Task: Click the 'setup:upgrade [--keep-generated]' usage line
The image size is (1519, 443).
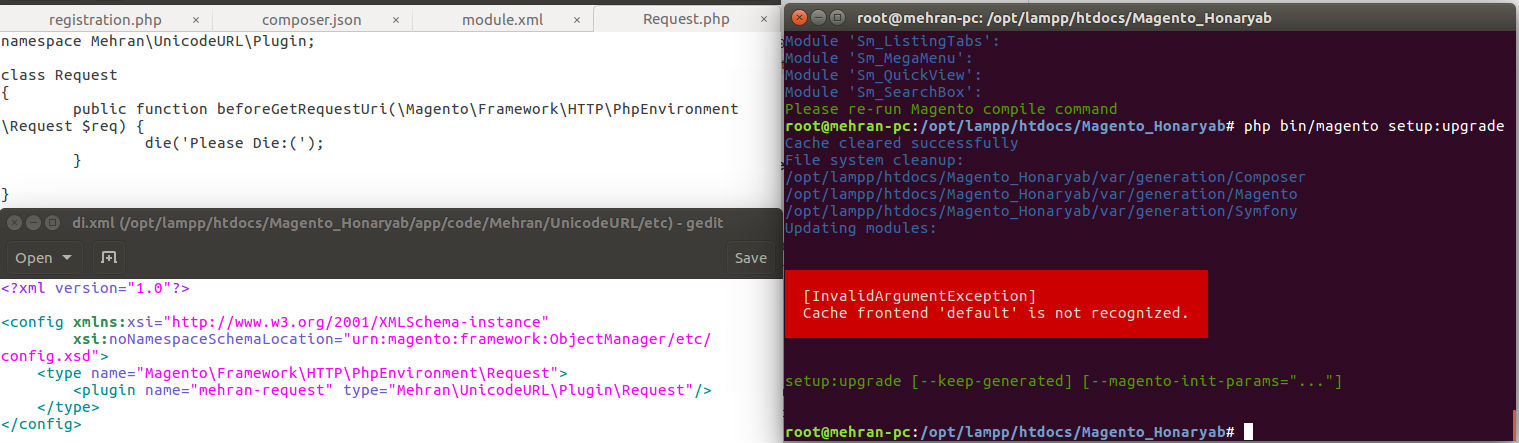Action: 1063,381
